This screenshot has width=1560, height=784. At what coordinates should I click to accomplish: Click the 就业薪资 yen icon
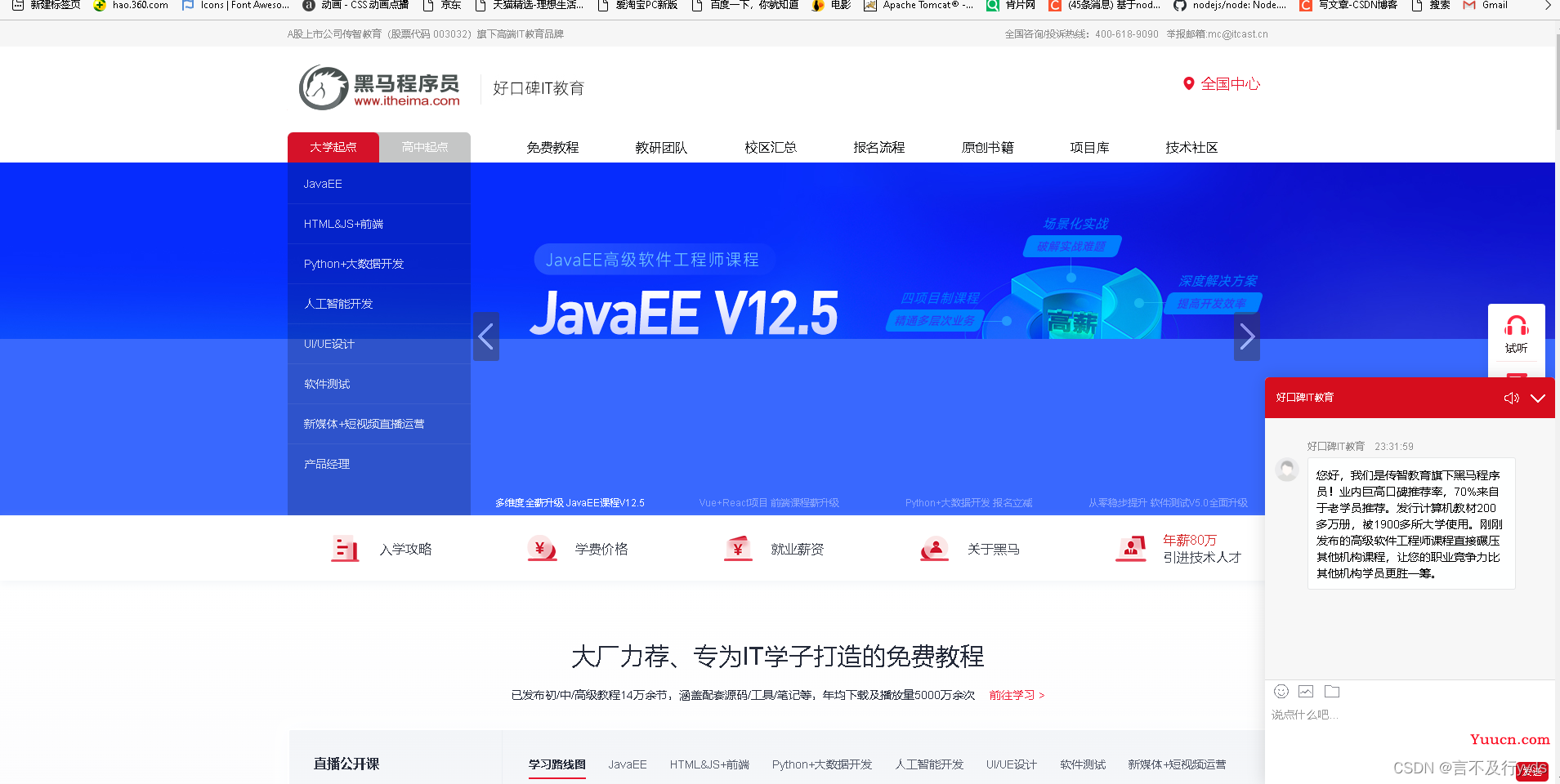[738, 549]
